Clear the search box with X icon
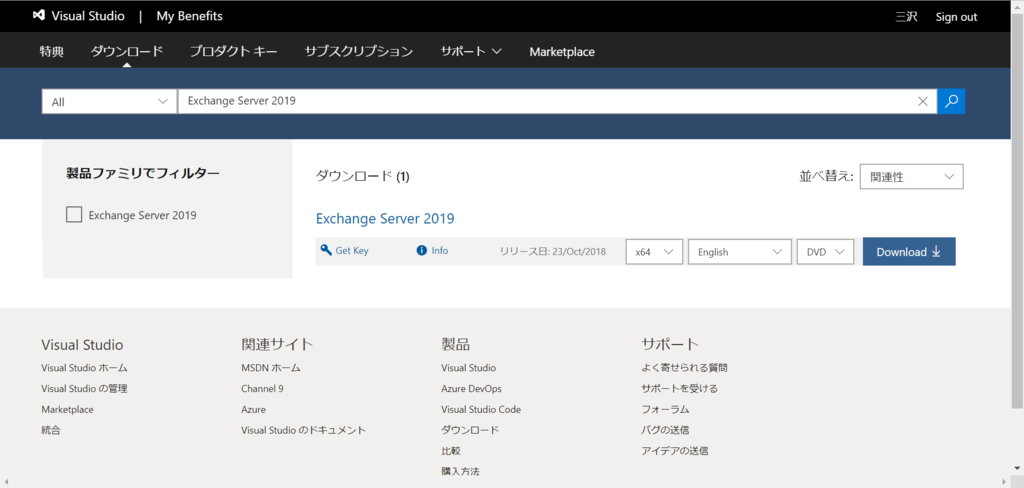 923,101
